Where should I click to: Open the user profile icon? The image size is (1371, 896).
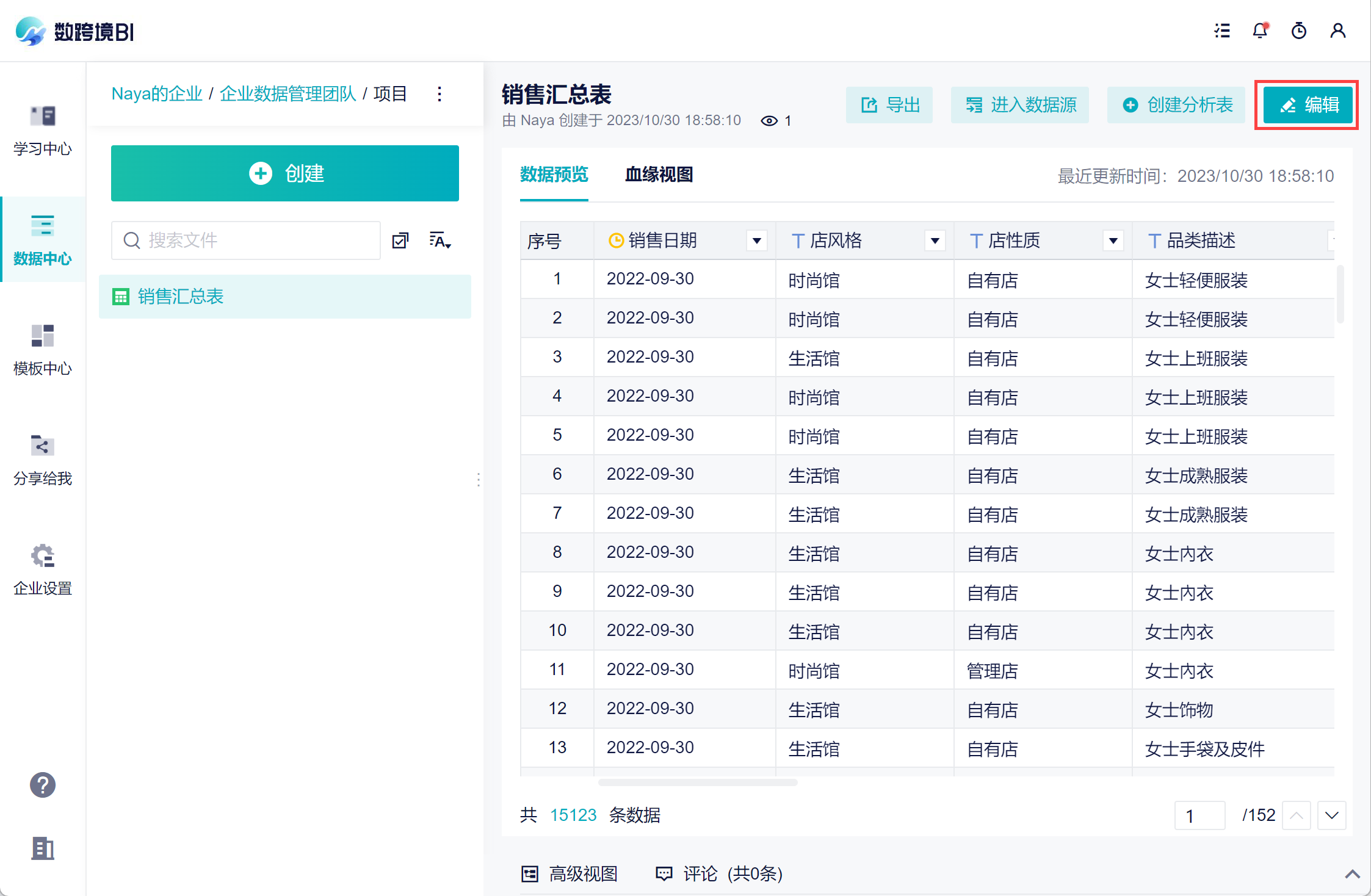click(1338, 31)
